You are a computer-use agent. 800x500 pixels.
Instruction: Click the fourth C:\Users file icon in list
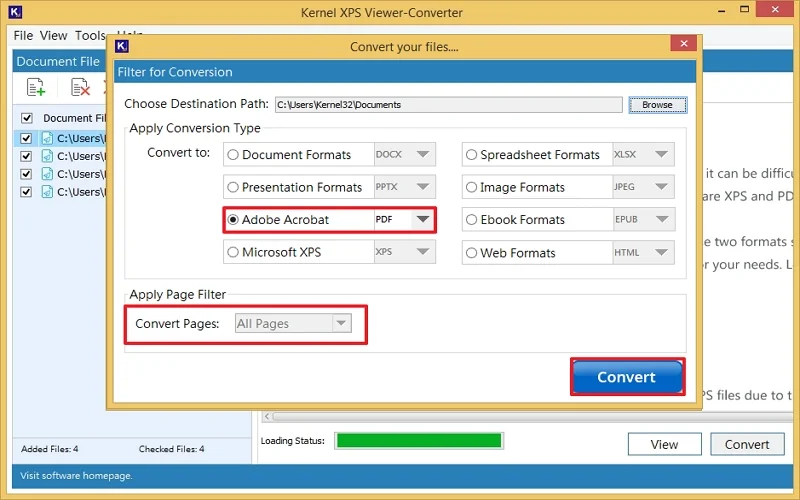(47, 192)
